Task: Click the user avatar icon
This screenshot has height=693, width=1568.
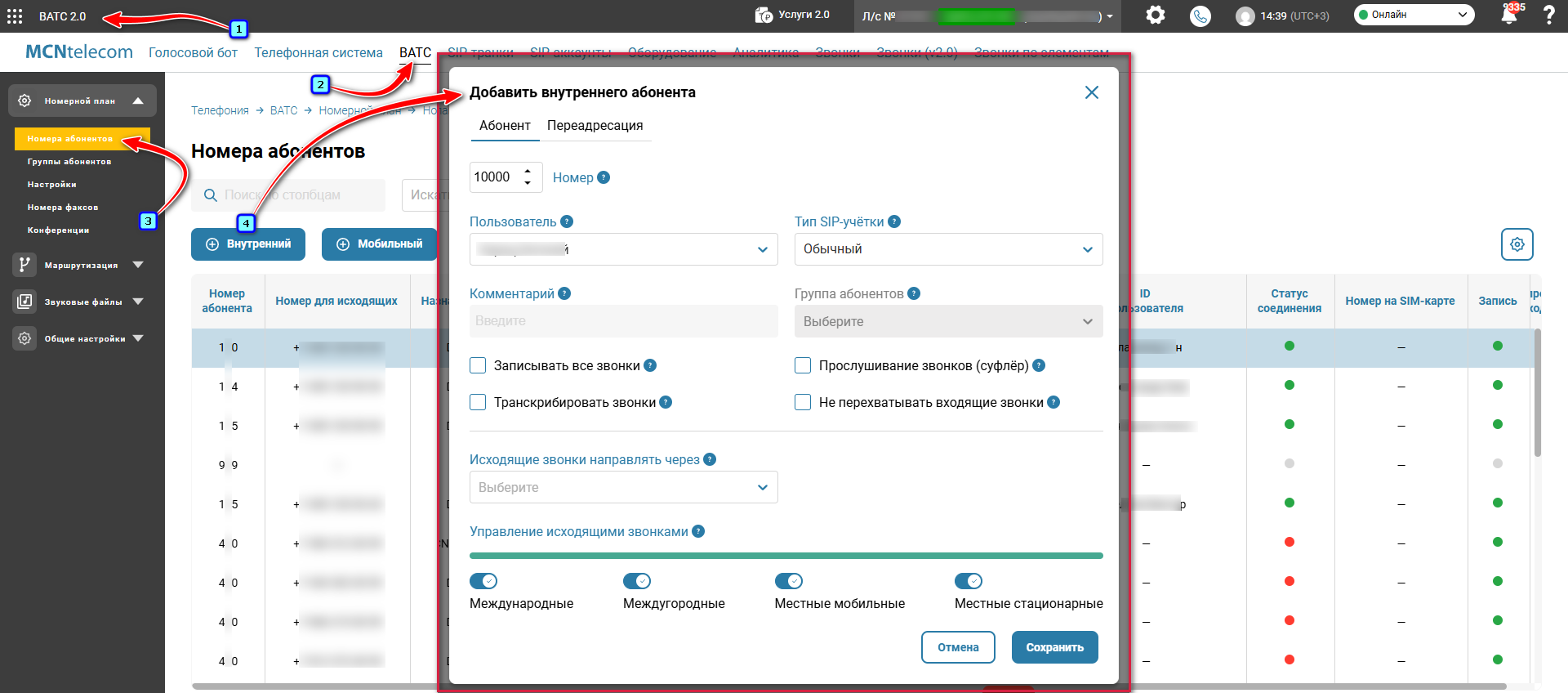Action: click(x=1245, y=16)
